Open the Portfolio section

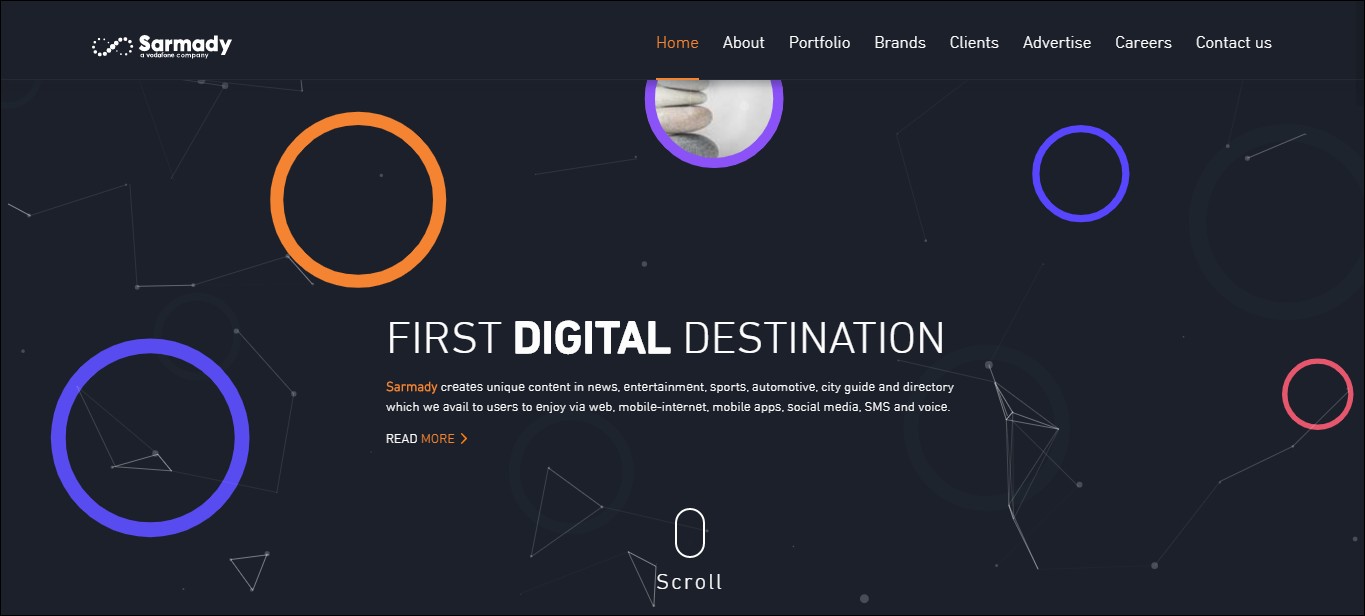coord(820,43)
